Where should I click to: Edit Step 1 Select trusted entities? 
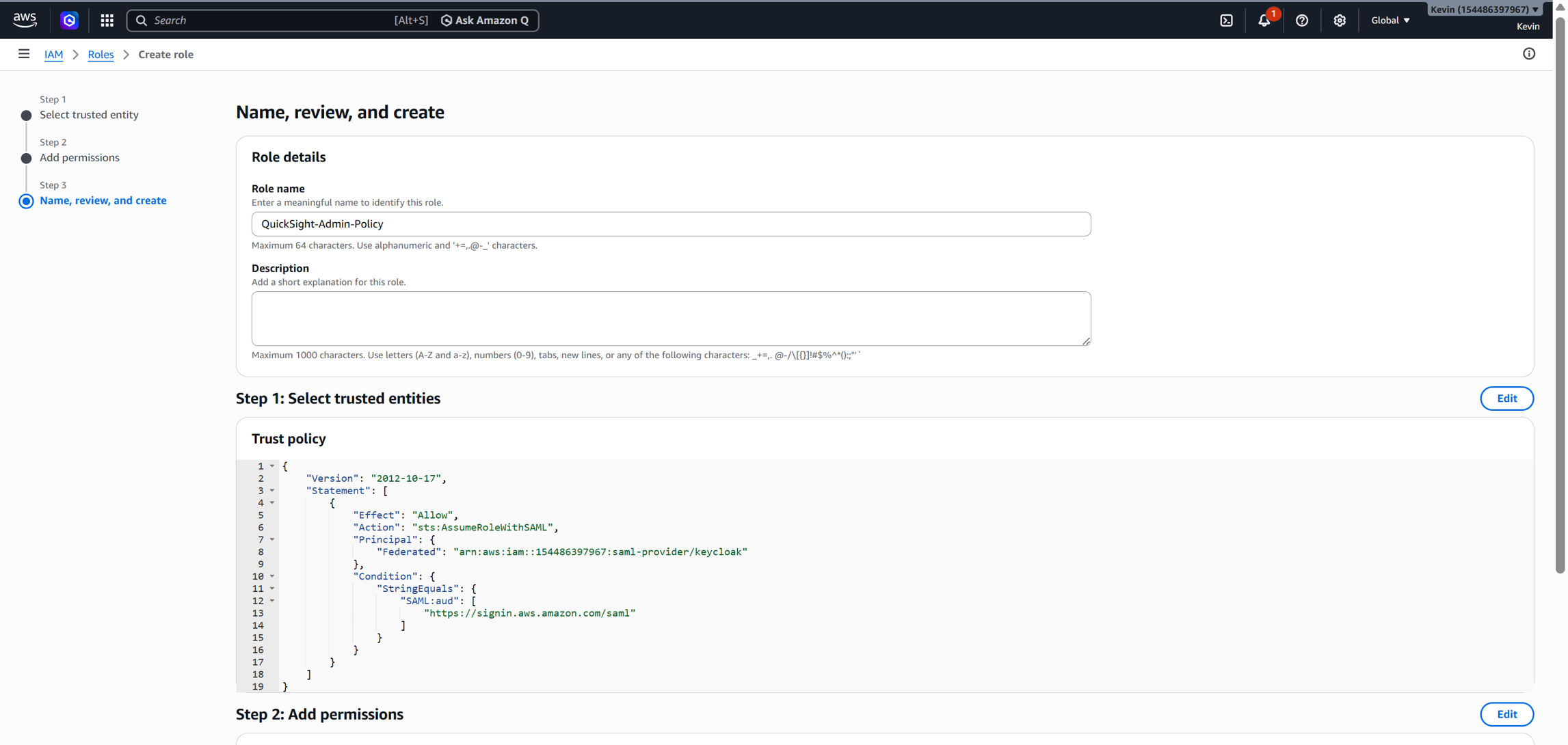click(x=1506, y=398)
